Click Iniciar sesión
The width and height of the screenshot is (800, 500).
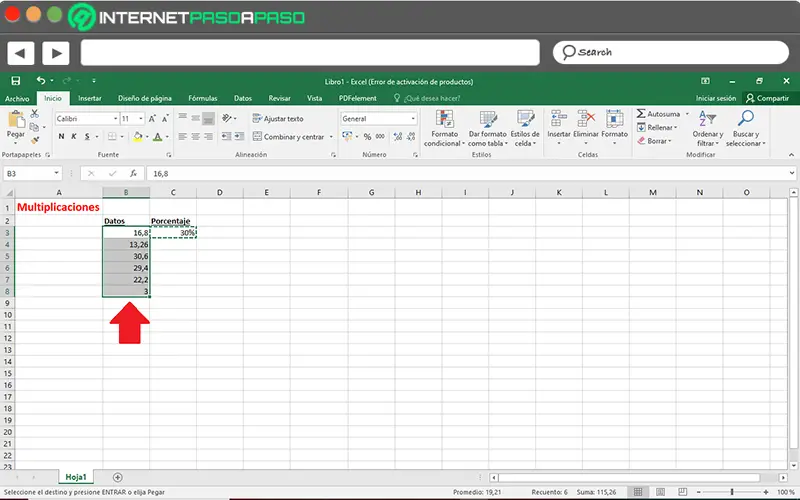tap(716, 98)
